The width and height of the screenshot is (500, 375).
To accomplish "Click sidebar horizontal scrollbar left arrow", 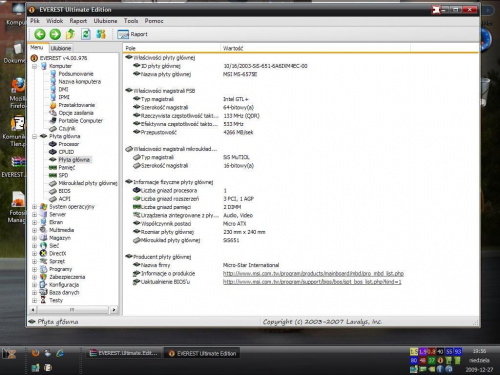I will (33, 310).
